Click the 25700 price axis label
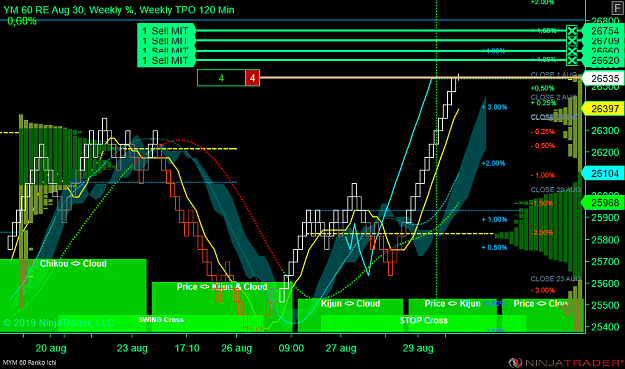Screen dimensions: 625x369 [x=605, y=262]
